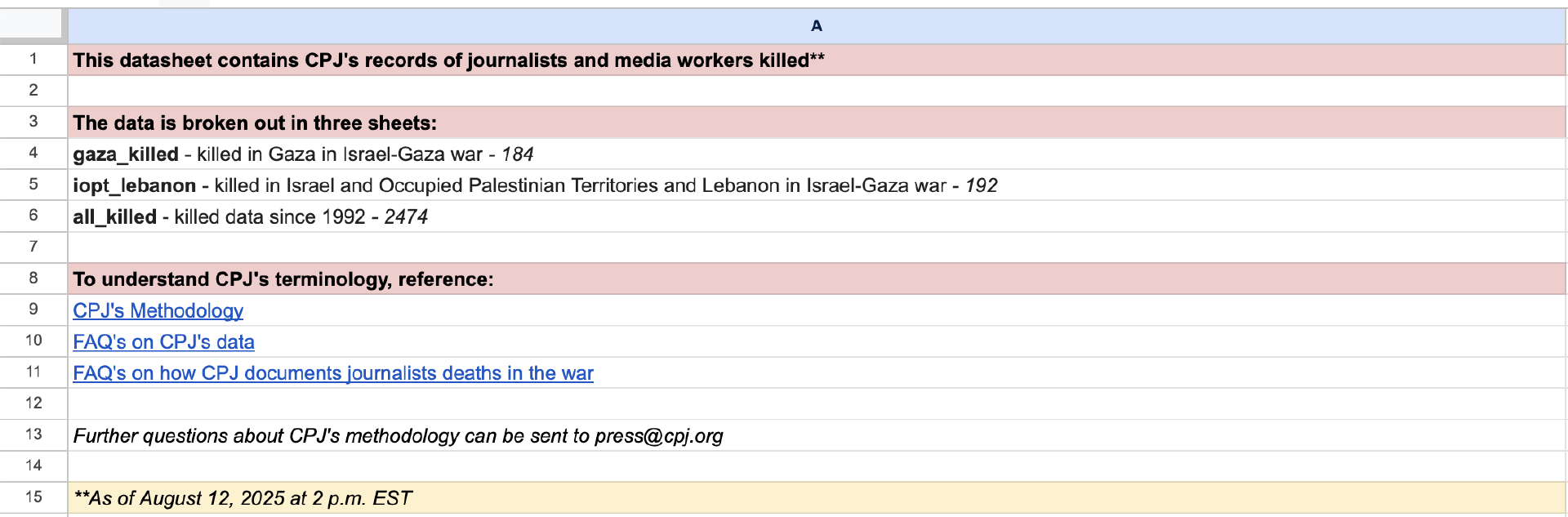Select the iopt_lebanon description cell
Viewport: 1568px width, 517px height.
point(535,185)
